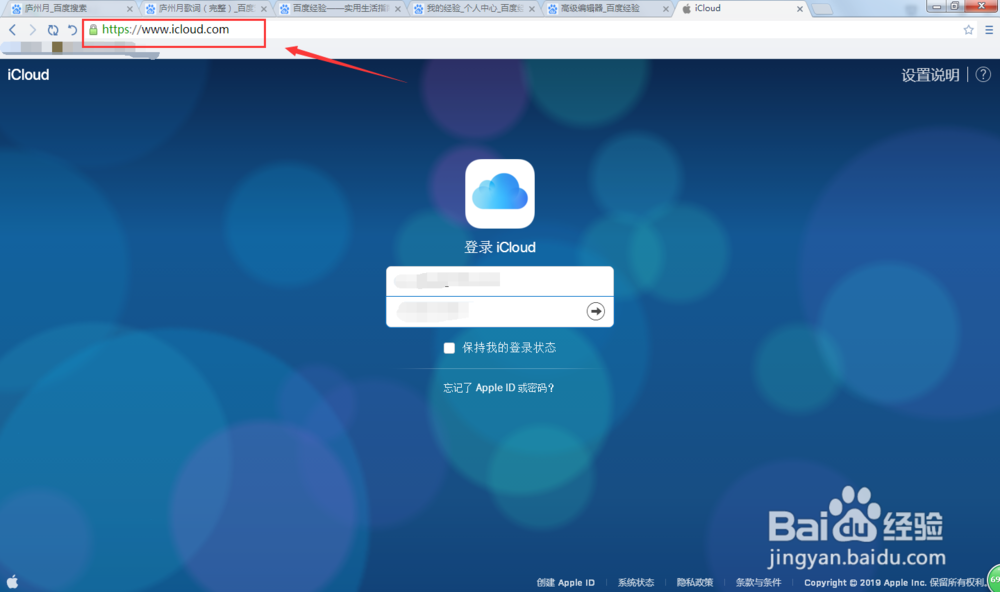Switch to the 庐州月_百度搜索 tab
Screen dimensions: 1000x592
pos(69,9)
